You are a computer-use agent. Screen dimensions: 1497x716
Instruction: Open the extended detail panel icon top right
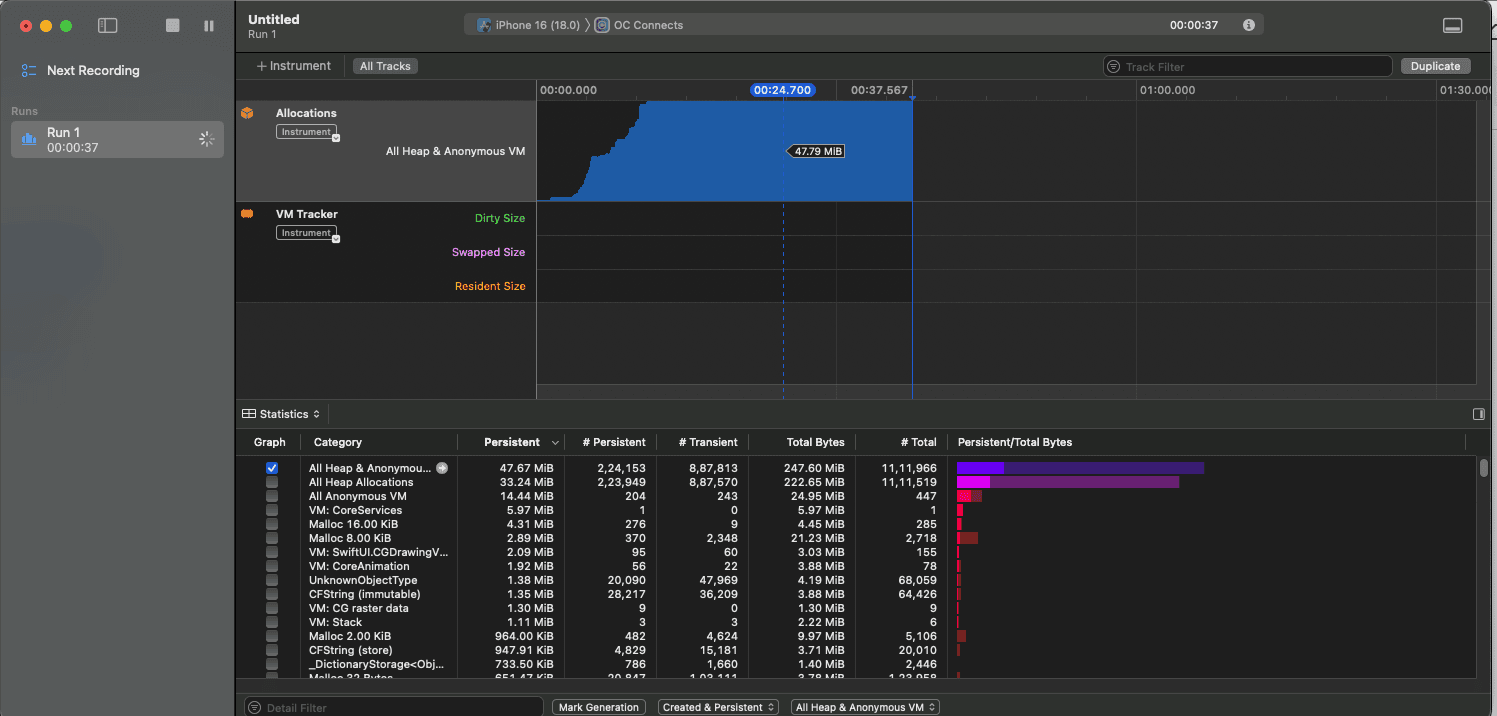pyautogui.click(x=1452, y=25)
